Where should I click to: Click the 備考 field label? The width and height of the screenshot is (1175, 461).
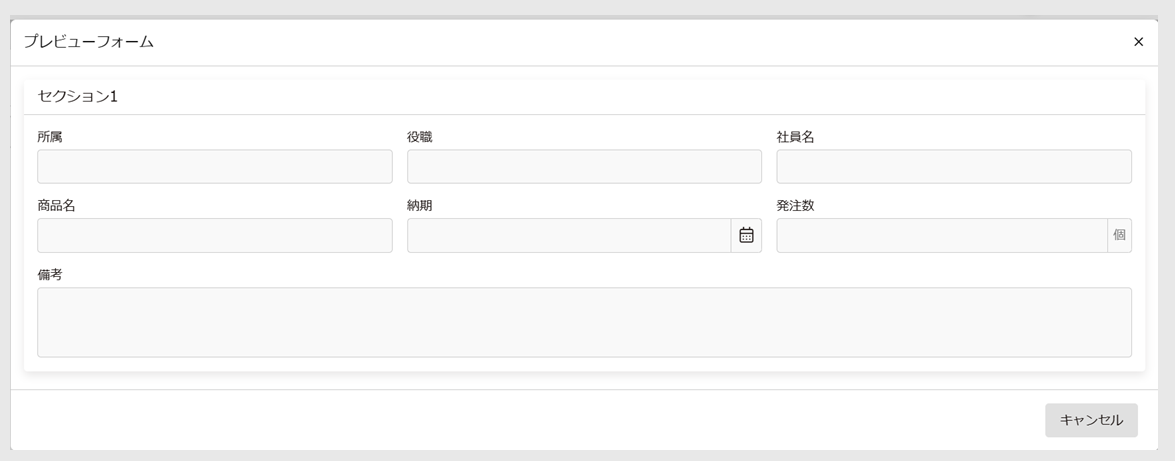point(50,275)
